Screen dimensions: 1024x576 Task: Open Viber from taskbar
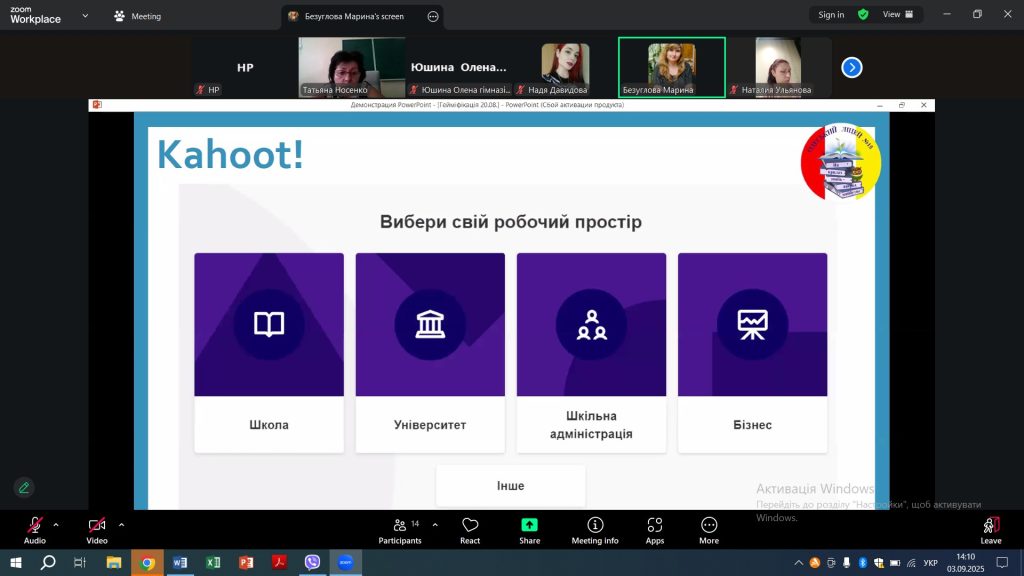(312, 562)
